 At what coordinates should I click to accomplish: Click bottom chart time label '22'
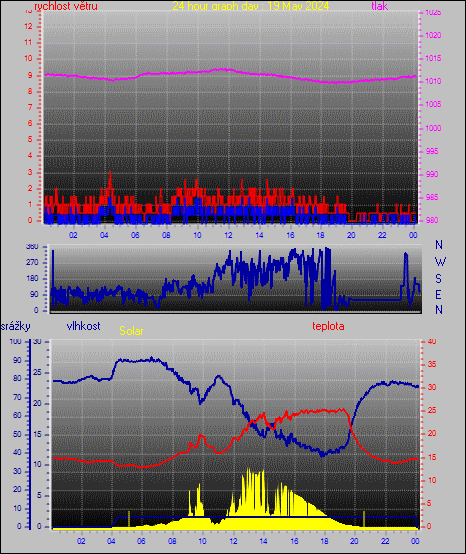point(385,541)
